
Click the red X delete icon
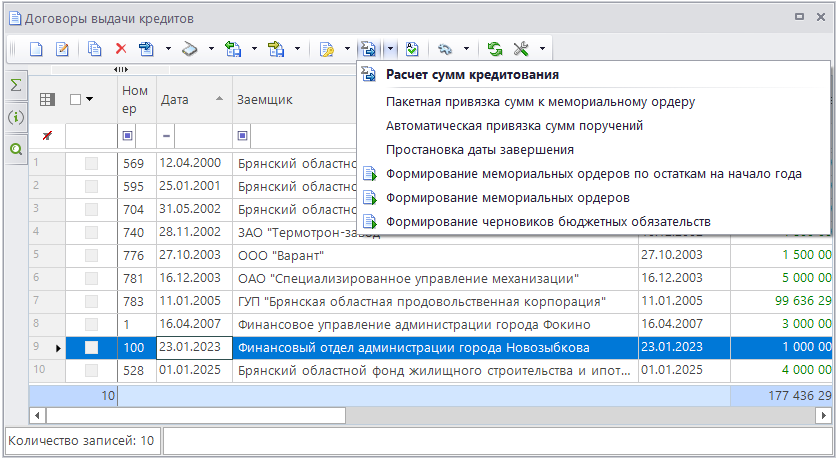(120, 48)
